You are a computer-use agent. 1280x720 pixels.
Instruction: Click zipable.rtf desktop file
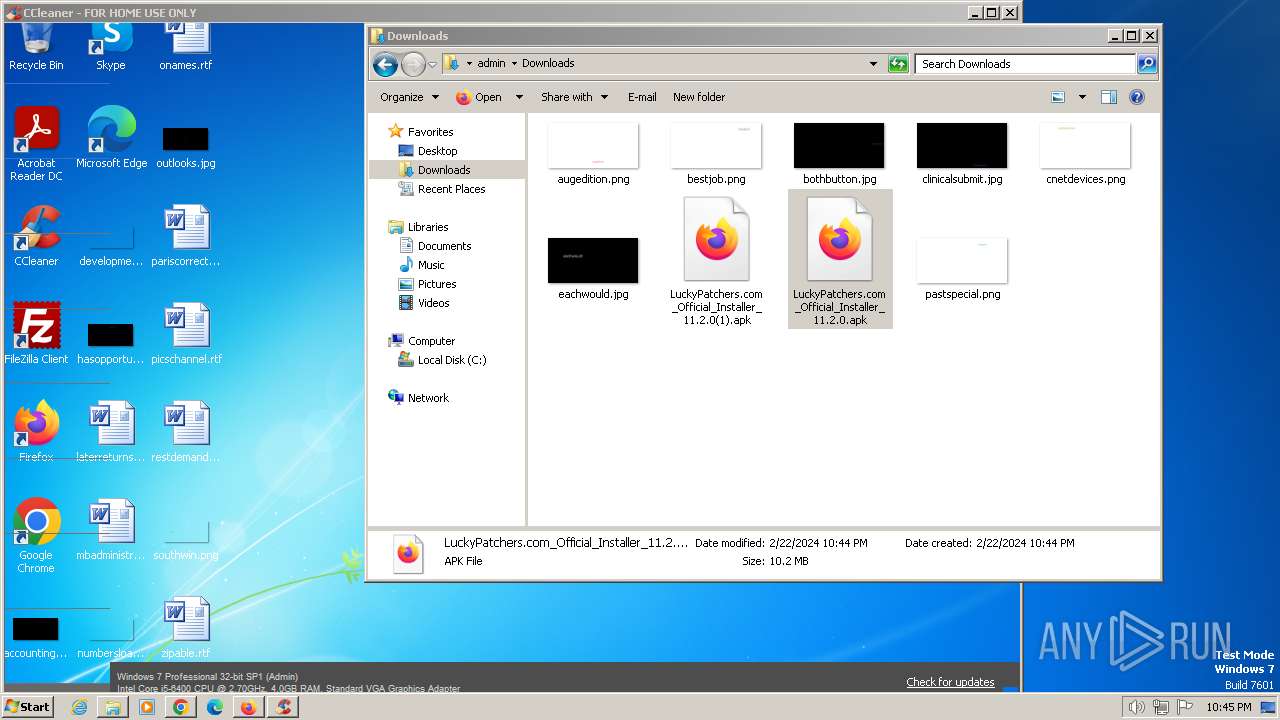tap(186, 628)
